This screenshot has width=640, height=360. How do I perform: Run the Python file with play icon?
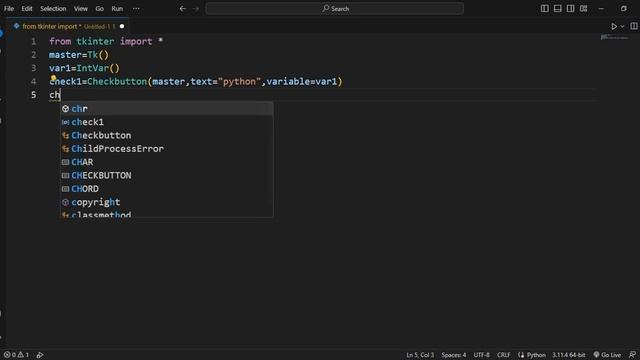[614, 27]
